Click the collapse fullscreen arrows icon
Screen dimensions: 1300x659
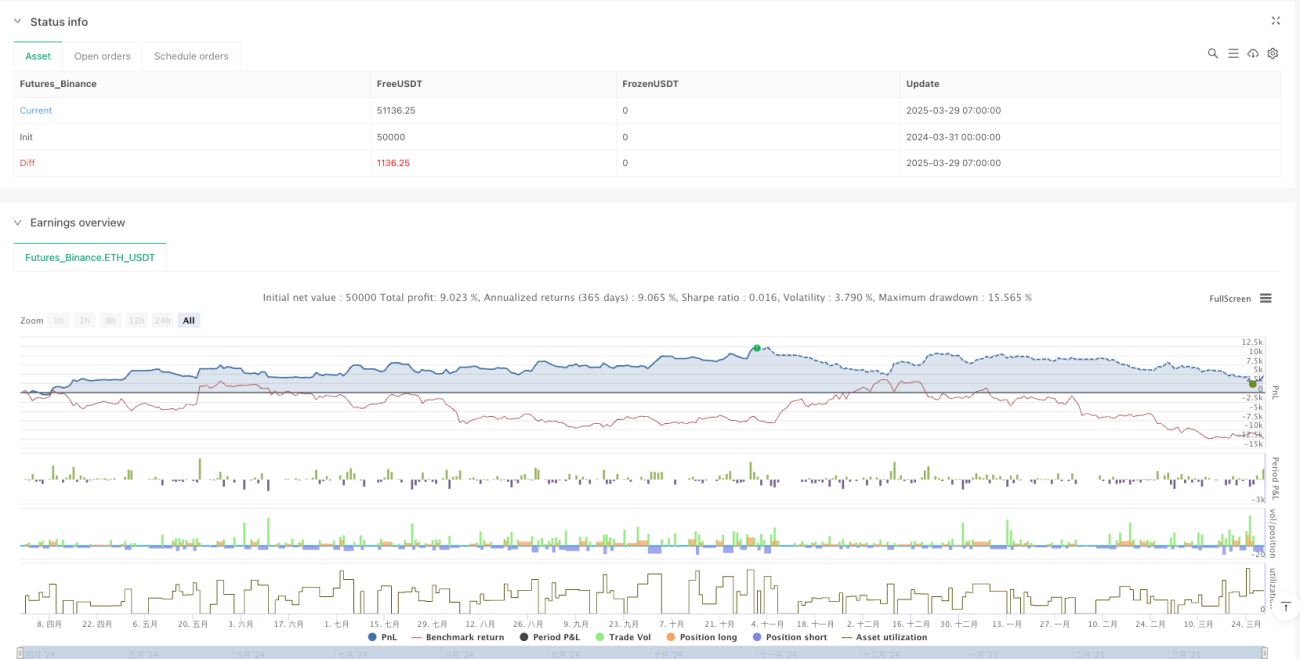click(1275, 21)
